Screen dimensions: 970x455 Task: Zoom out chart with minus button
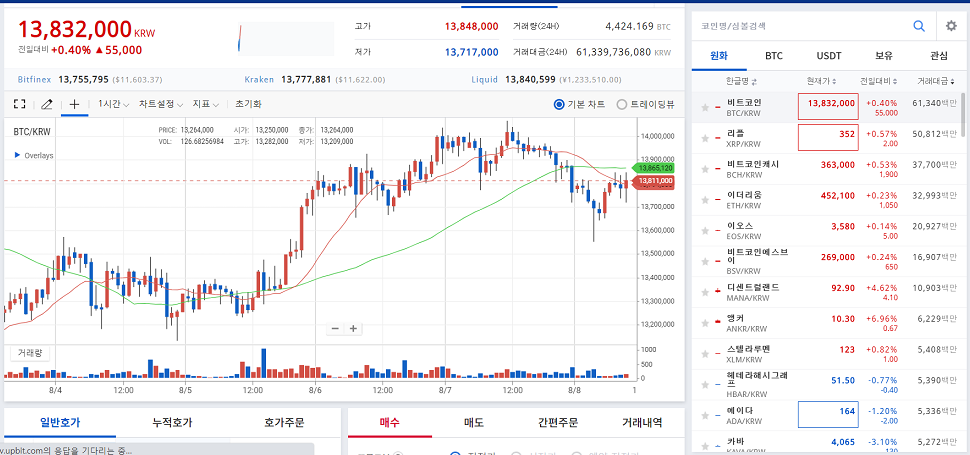(x=335, y=328)
